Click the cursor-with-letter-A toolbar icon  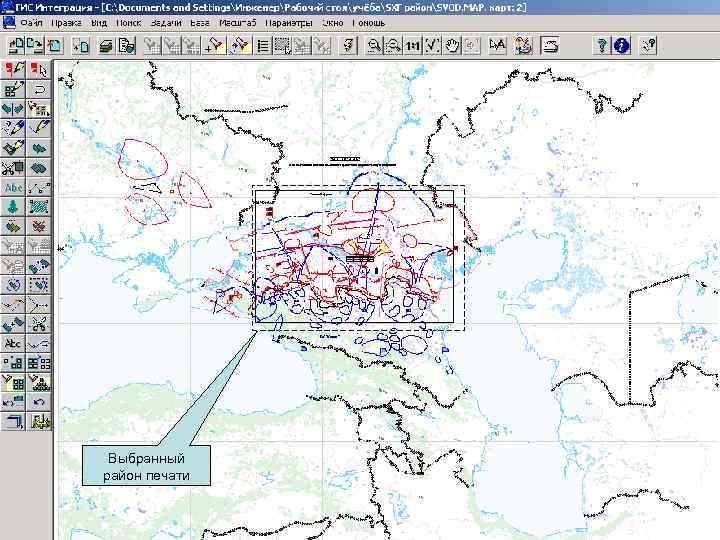[x=497, y=45]
